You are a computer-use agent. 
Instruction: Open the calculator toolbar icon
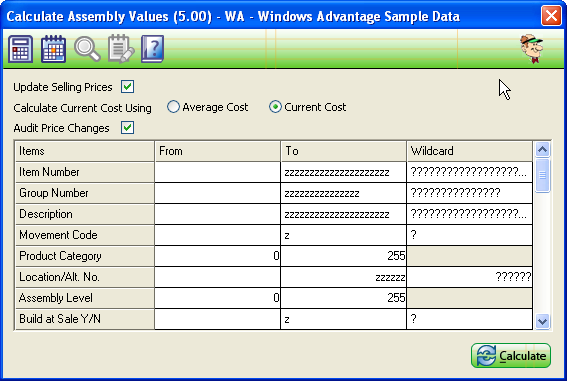(20, 49)
